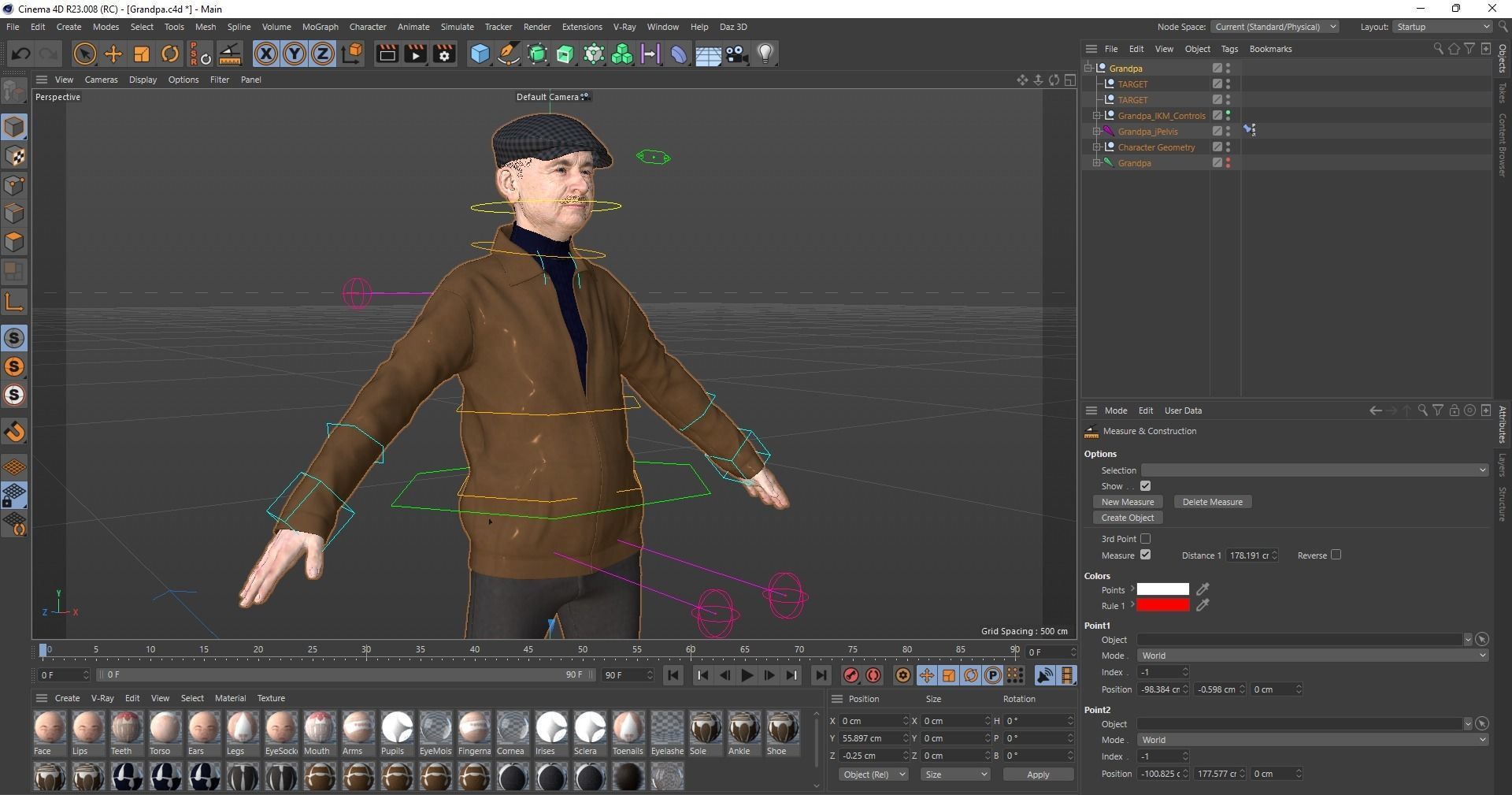The height and width of the screenshot is (795, 1512).
Task: Enable the 3rd Point checkbox
Action: tap(1145, 539)
